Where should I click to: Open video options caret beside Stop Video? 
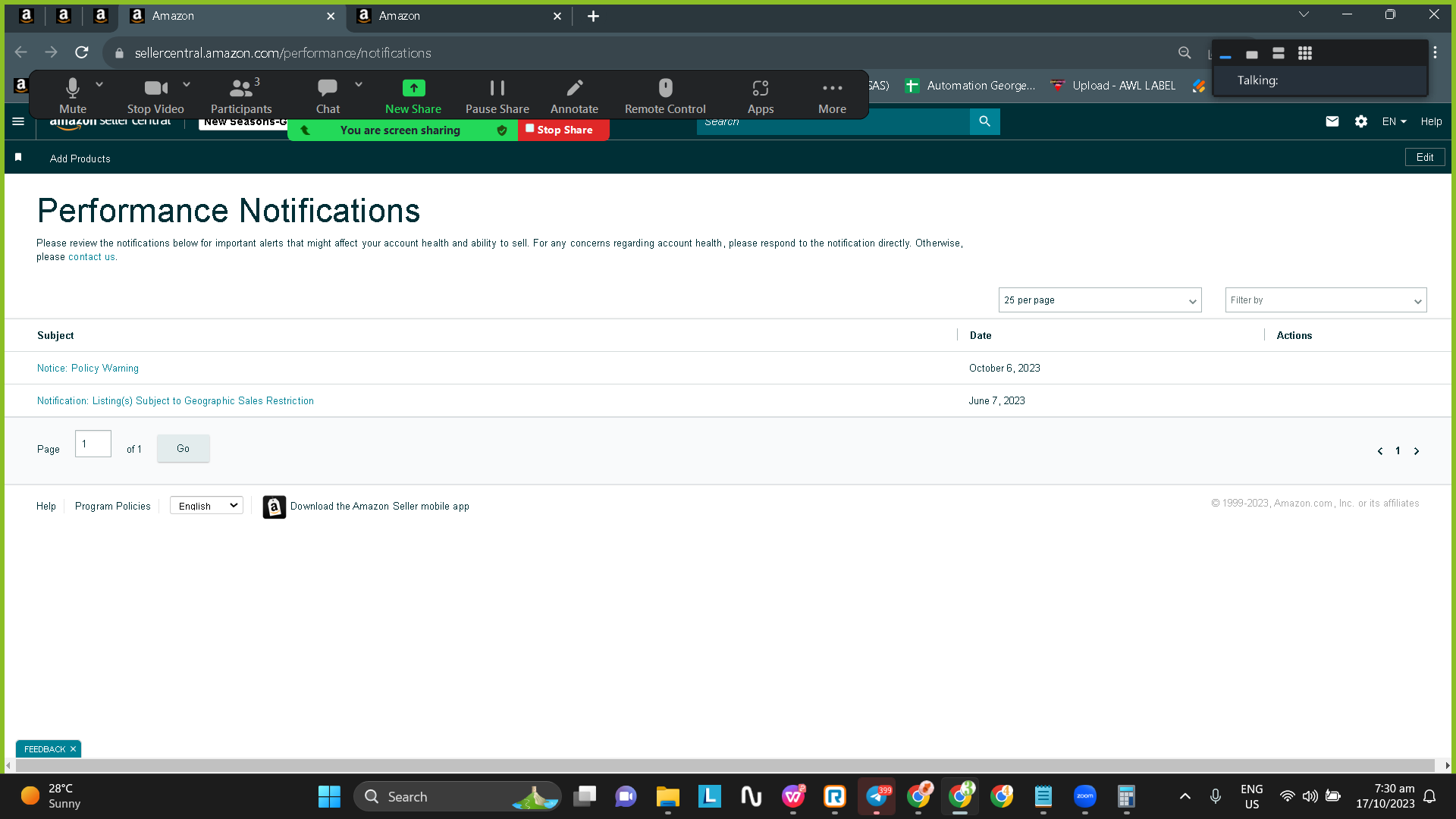tap(187, 85)
